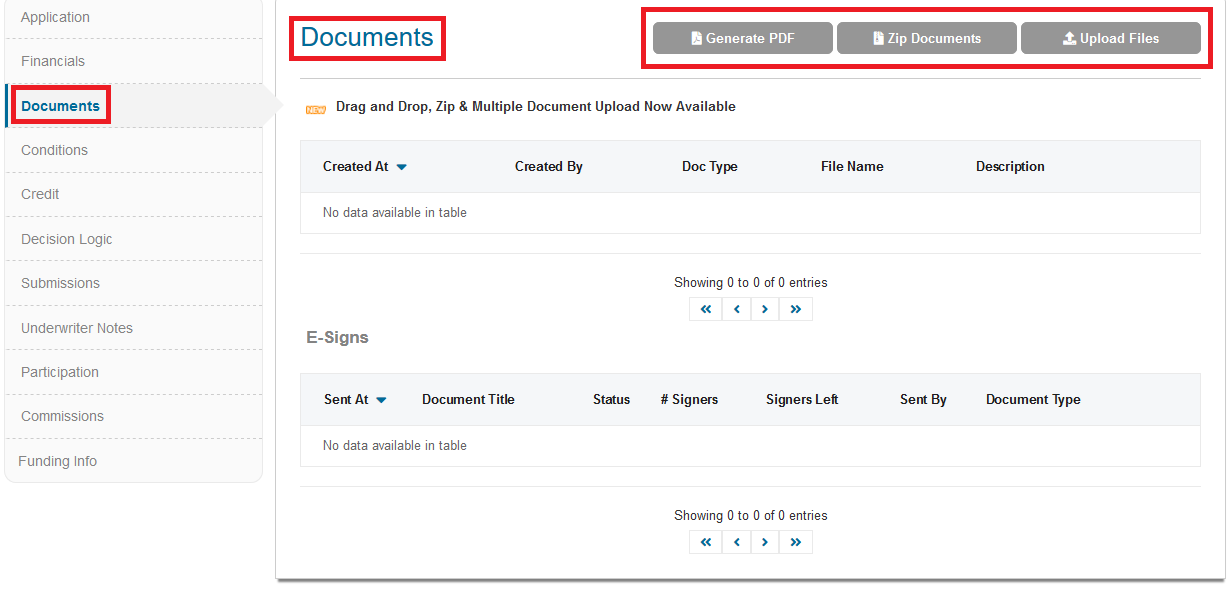The width and height of the screenshot is (1230, 590).
Task: Click the Drag and Drop announcement text
Action: coord(536,107)
